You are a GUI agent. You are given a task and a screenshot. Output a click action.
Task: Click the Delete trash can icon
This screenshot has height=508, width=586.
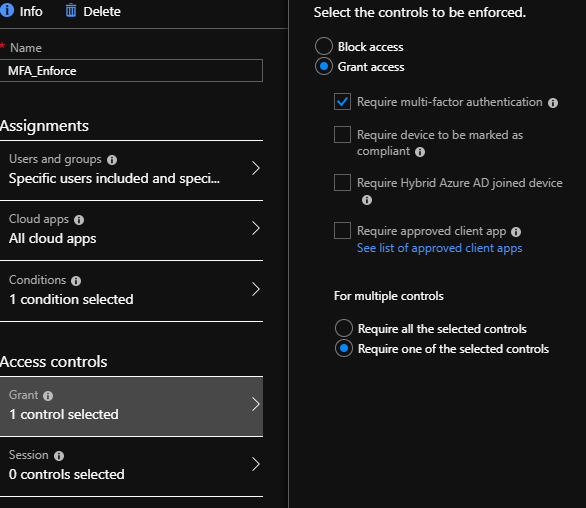71,10
